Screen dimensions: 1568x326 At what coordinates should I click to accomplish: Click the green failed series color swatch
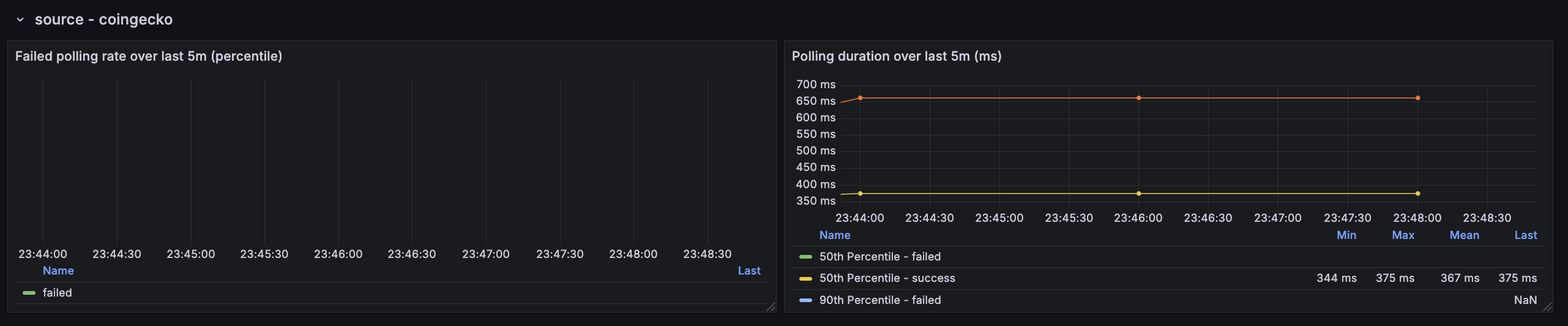point(29,293)
